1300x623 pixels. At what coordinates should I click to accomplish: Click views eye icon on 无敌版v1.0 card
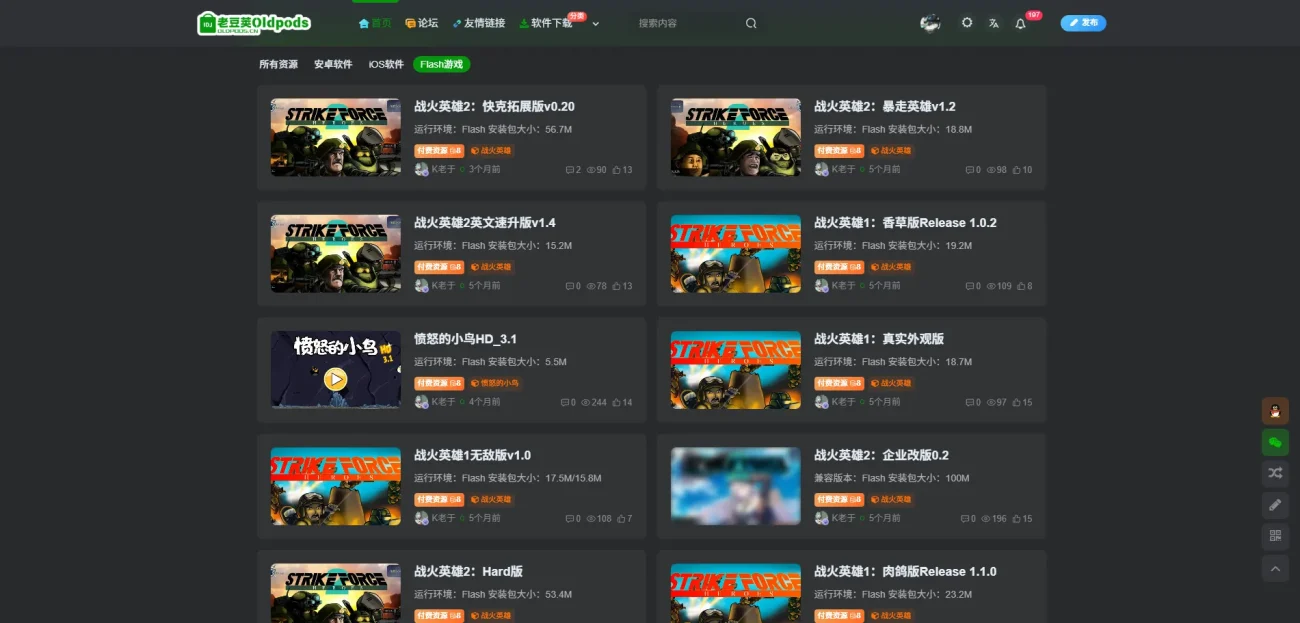pyautogui.click(x=591, y=519)
